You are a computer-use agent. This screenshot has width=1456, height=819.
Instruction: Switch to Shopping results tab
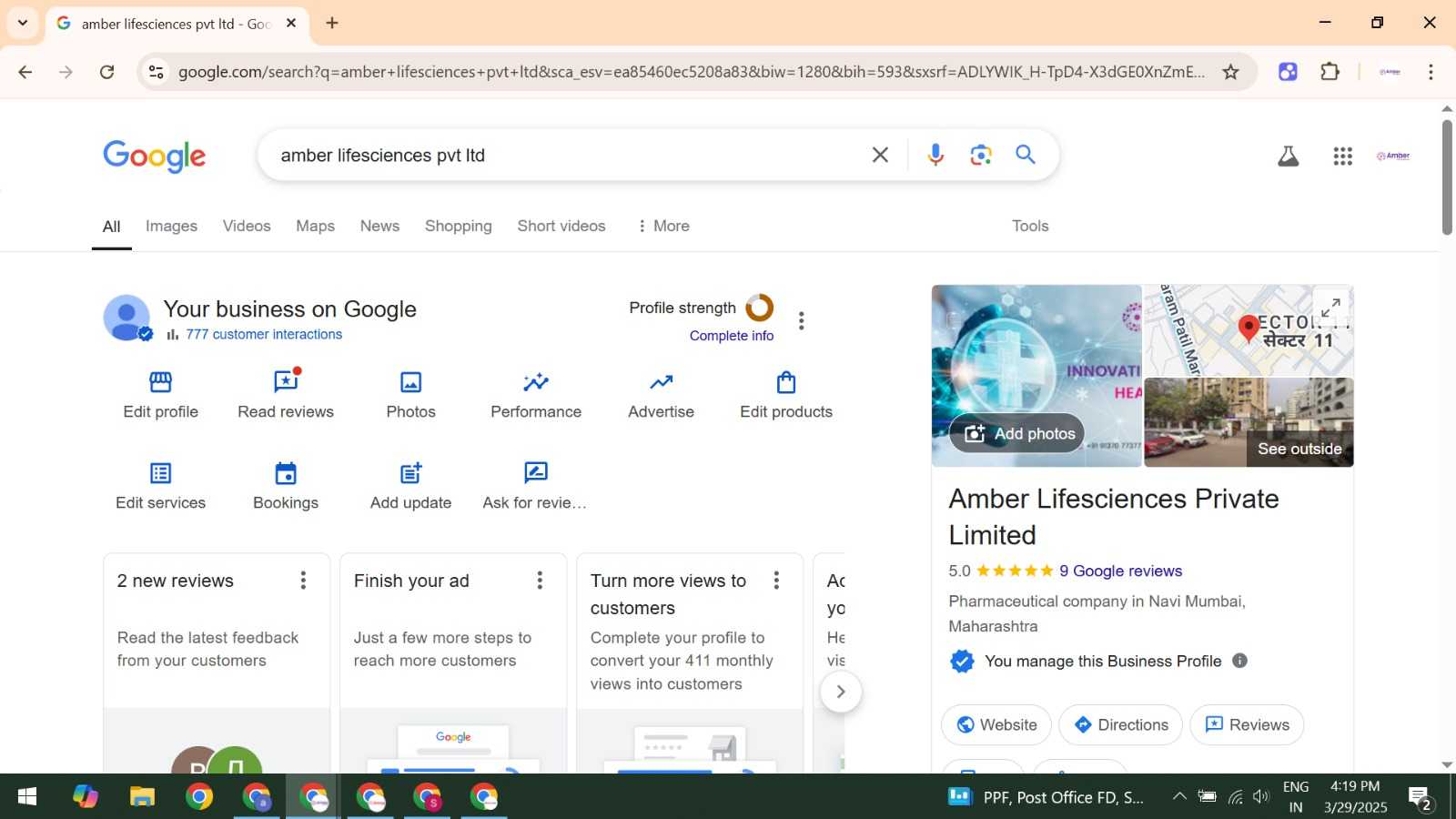(458, 226)
